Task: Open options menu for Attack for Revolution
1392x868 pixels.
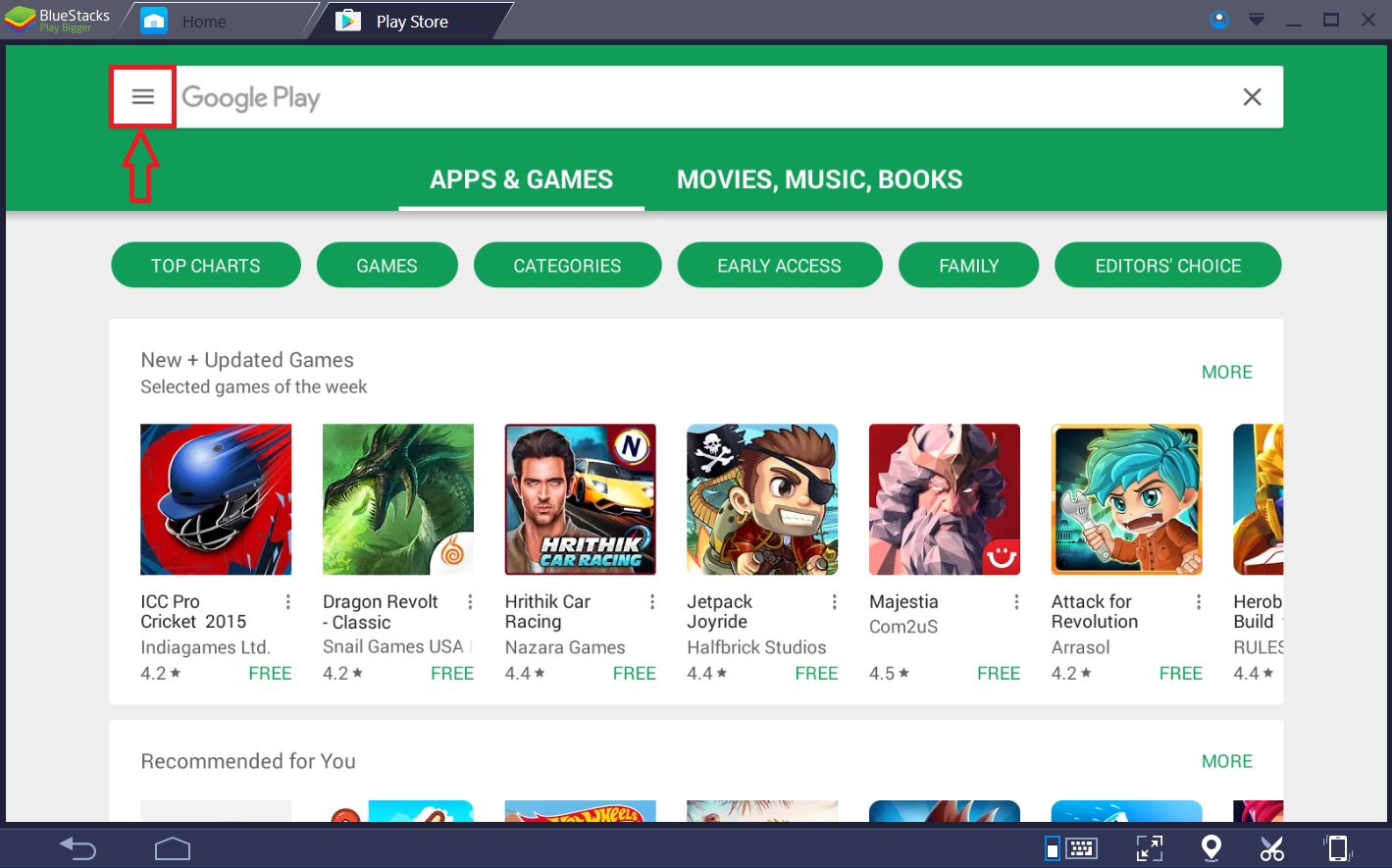Action: tap(1199, 602)
